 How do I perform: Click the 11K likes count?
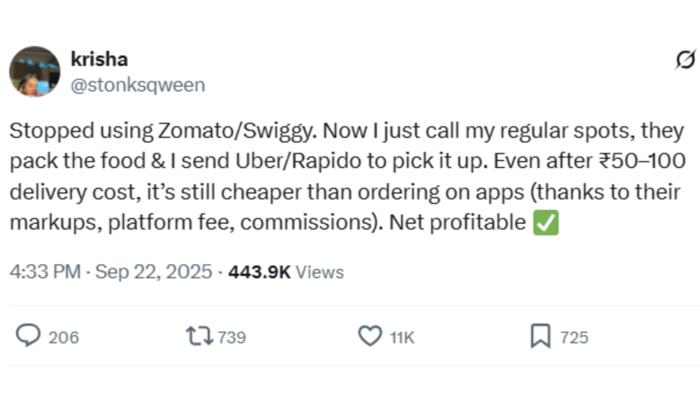coord(402,337)
